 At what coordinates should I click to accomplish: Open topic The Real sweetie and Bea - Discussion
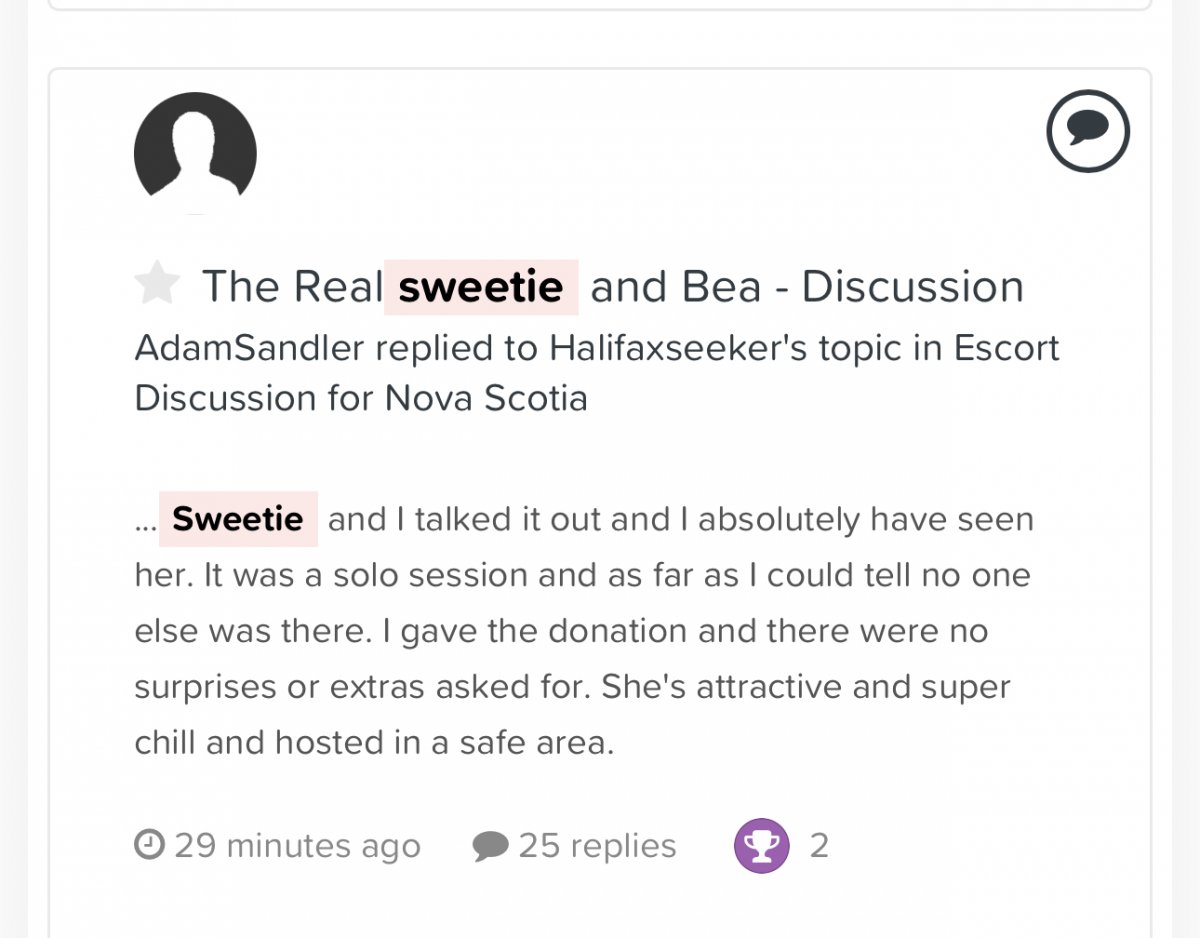pyautogui.click(x=613, y=287)
